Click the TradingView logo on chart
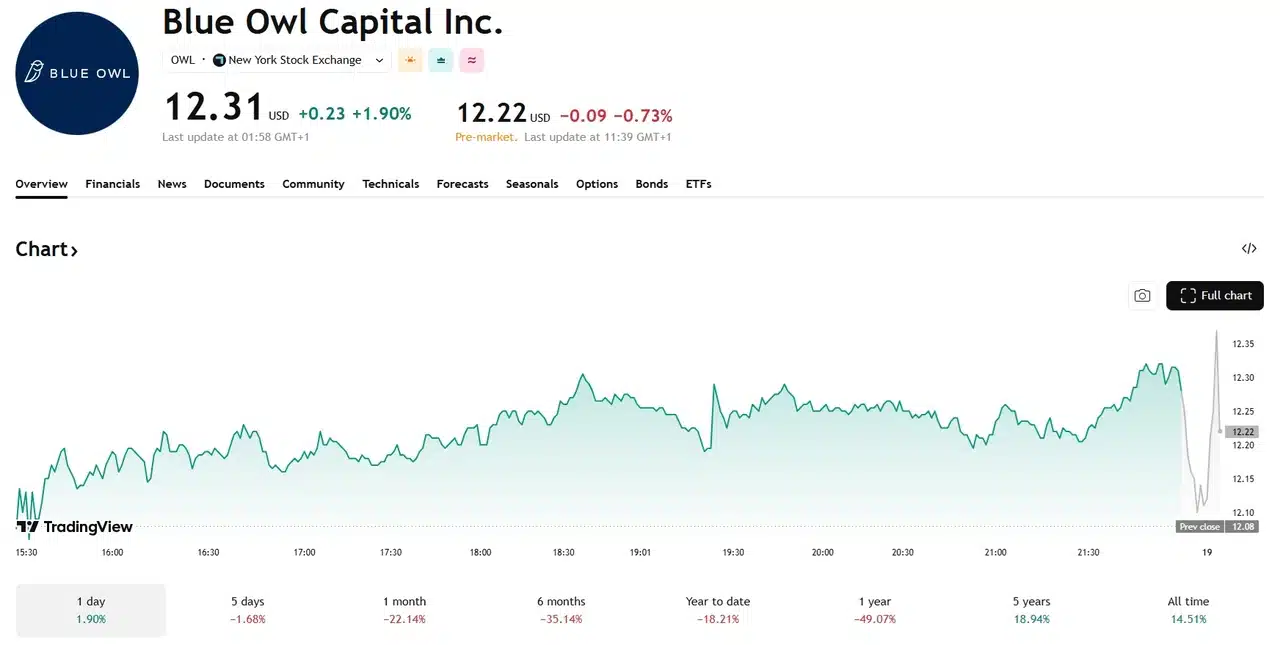The height and width of the screenshot is (645, 1280). pos(75,527)
